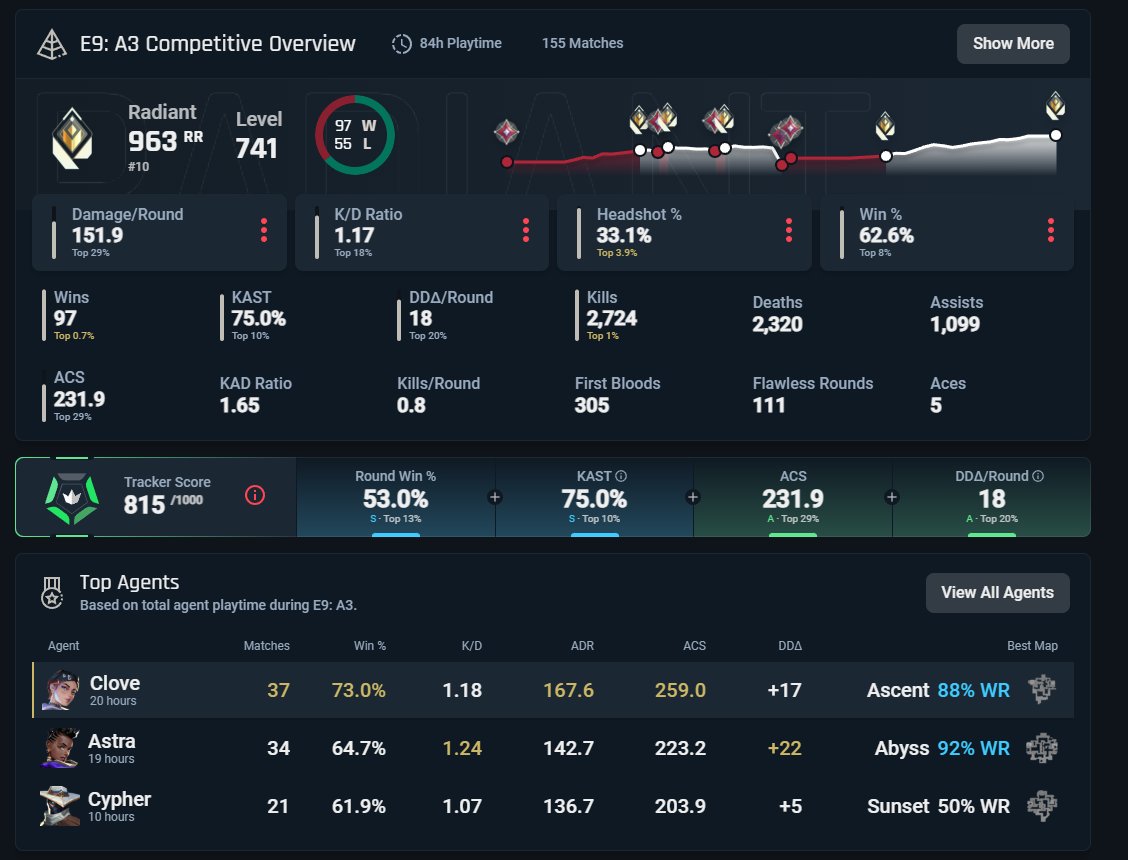Click the Ascent map icon in Clove row
This screenshot has width=1128, height=860.
click(x=1042, y=689)
